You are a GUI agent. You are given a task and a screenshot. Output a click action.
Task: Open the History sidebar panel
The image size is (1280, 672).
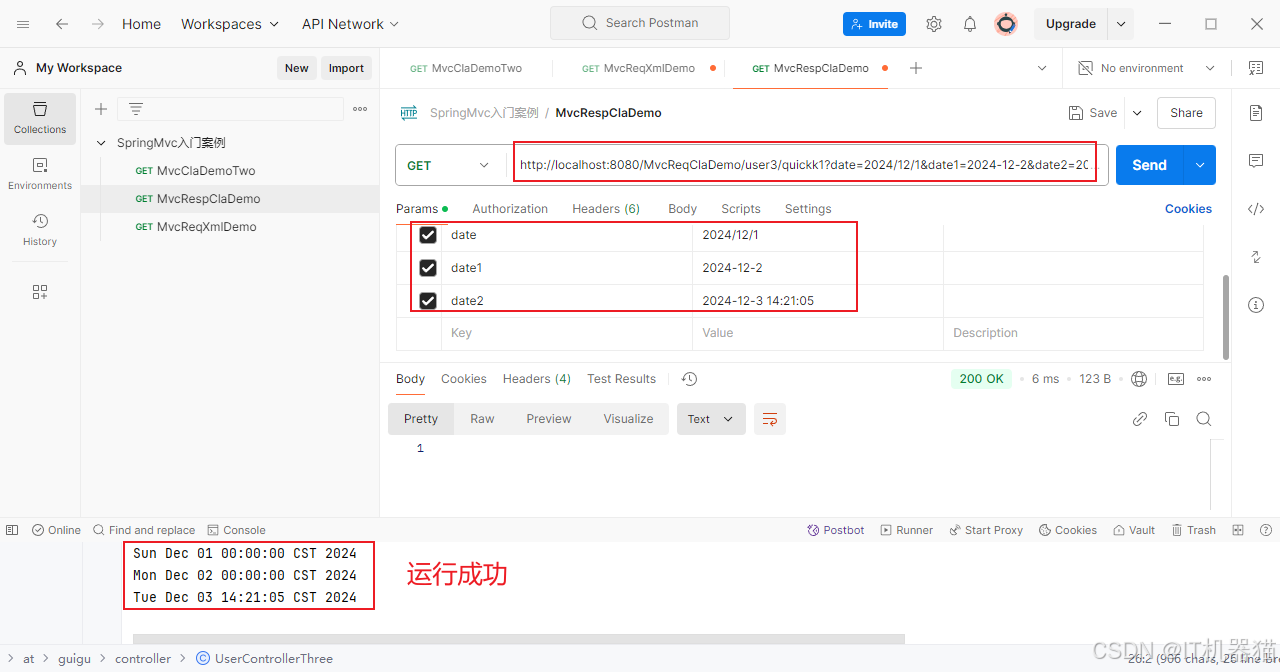coord(40,230)
